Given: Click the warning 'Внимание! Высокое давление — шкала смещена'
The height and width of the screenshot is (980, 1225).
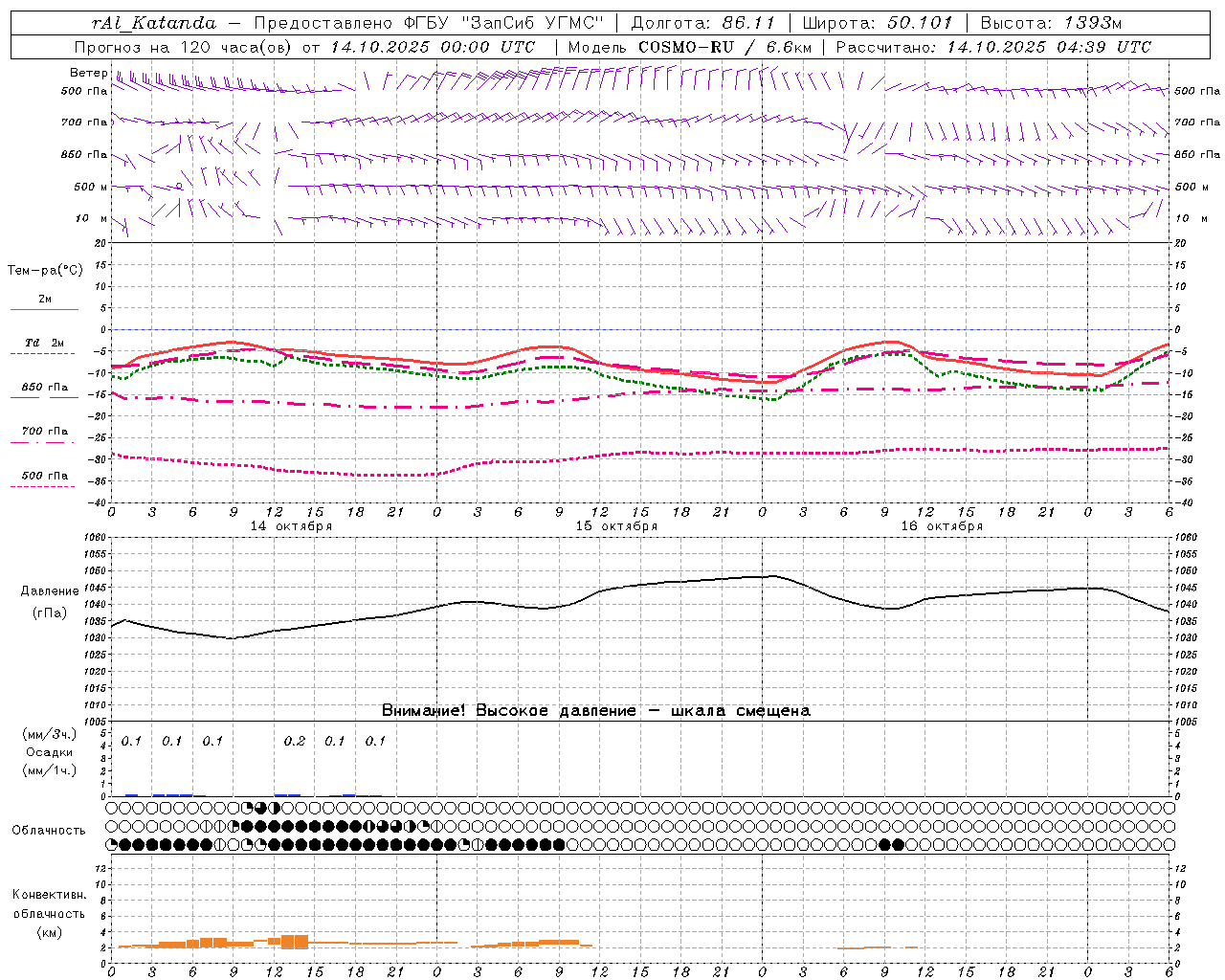Looking at the screenshot, I should point(595,711).
